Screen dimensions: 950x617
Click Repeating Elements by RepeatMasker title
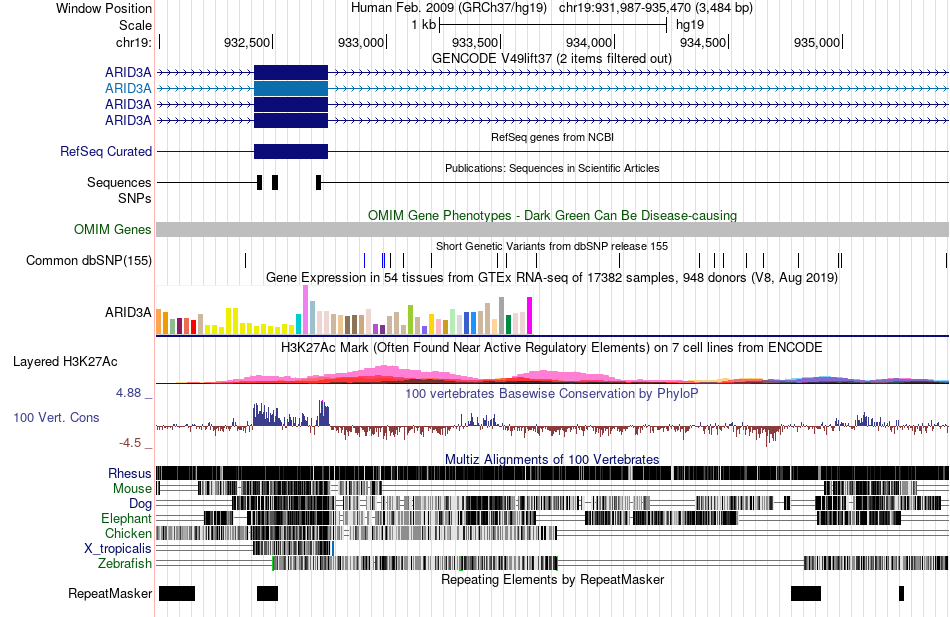pyautogui.click(x=552, y=579)
